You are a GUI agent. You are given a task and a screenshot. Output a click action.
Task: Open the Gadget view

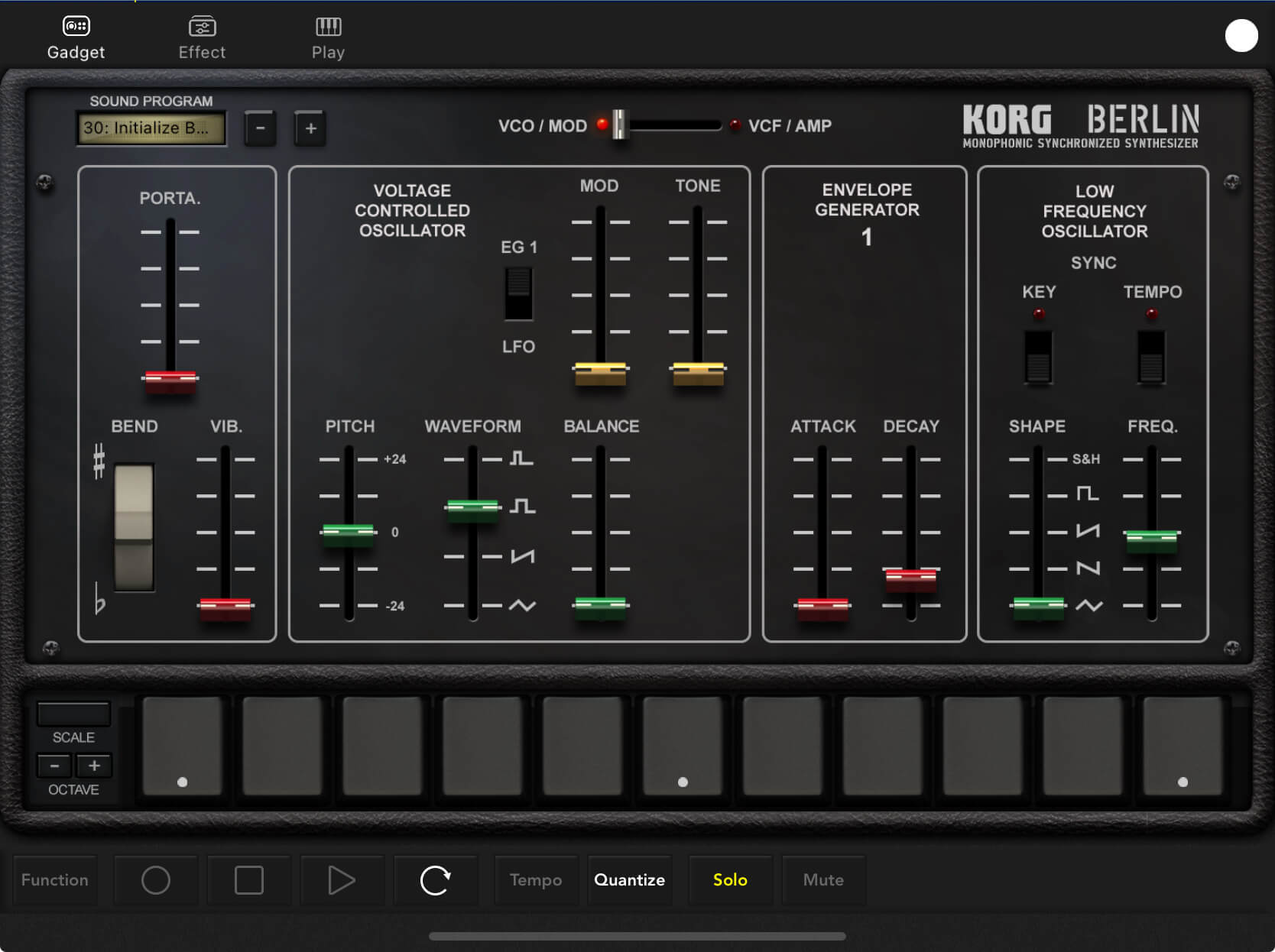pos(76,38)
